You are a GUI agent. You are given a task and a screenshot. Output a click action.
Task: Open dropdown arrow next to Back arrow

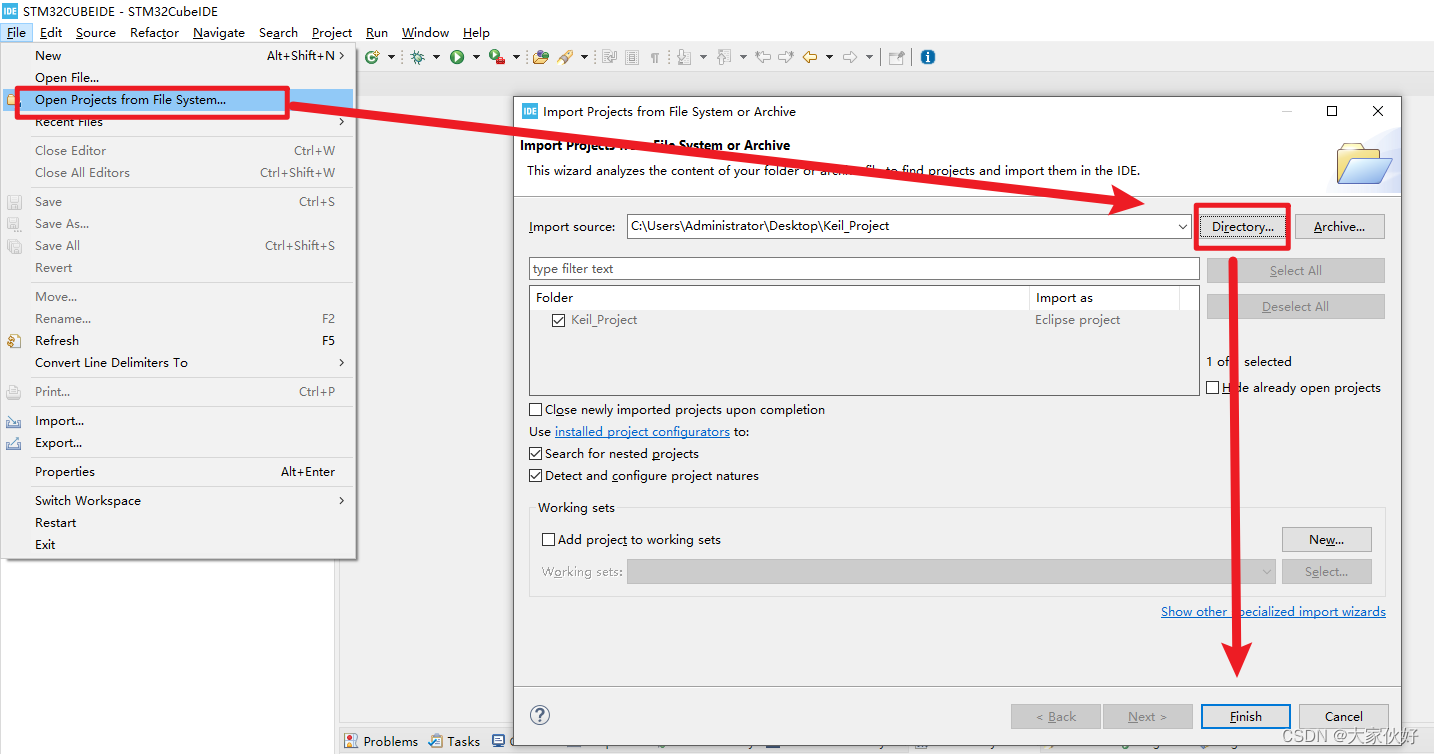coord(829,57)
